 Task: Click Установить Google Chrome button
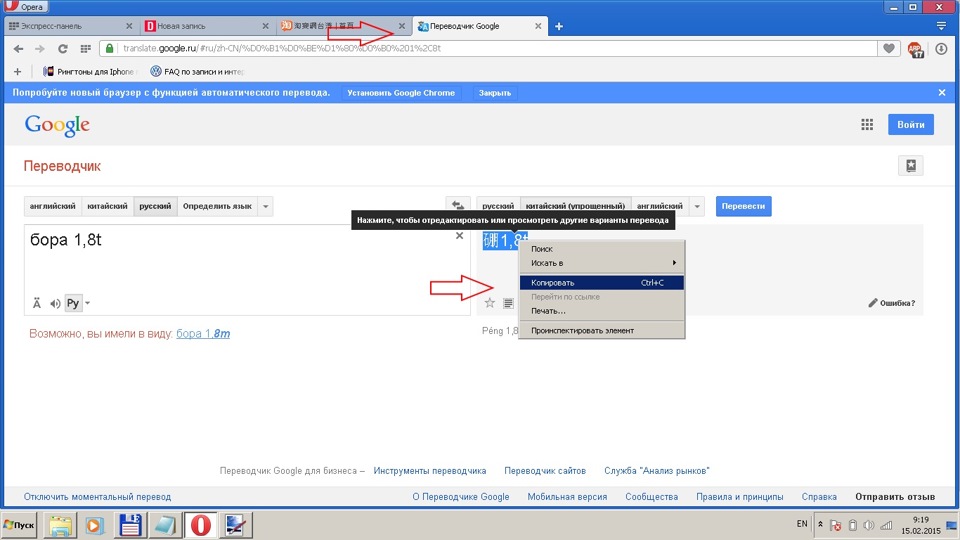coord(401,93)
